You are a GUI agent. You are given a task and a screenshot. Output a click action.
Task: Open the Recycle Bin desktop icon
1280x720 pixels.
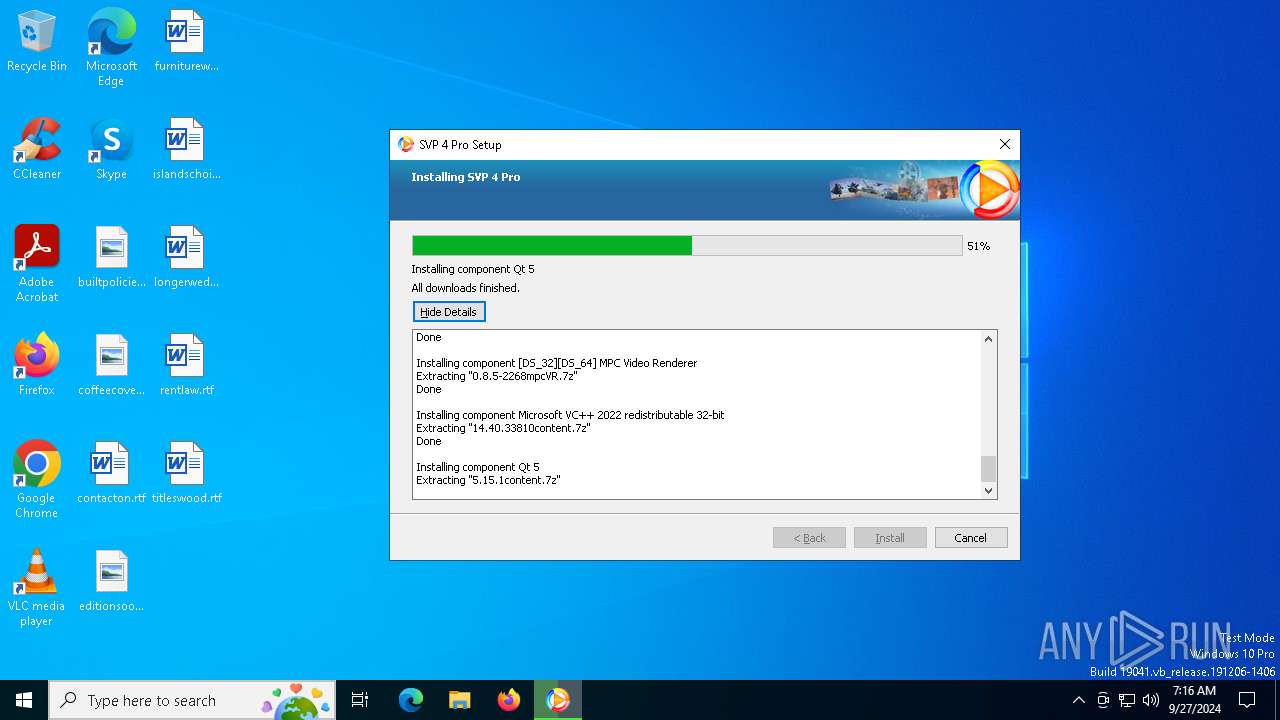[37, 41]
